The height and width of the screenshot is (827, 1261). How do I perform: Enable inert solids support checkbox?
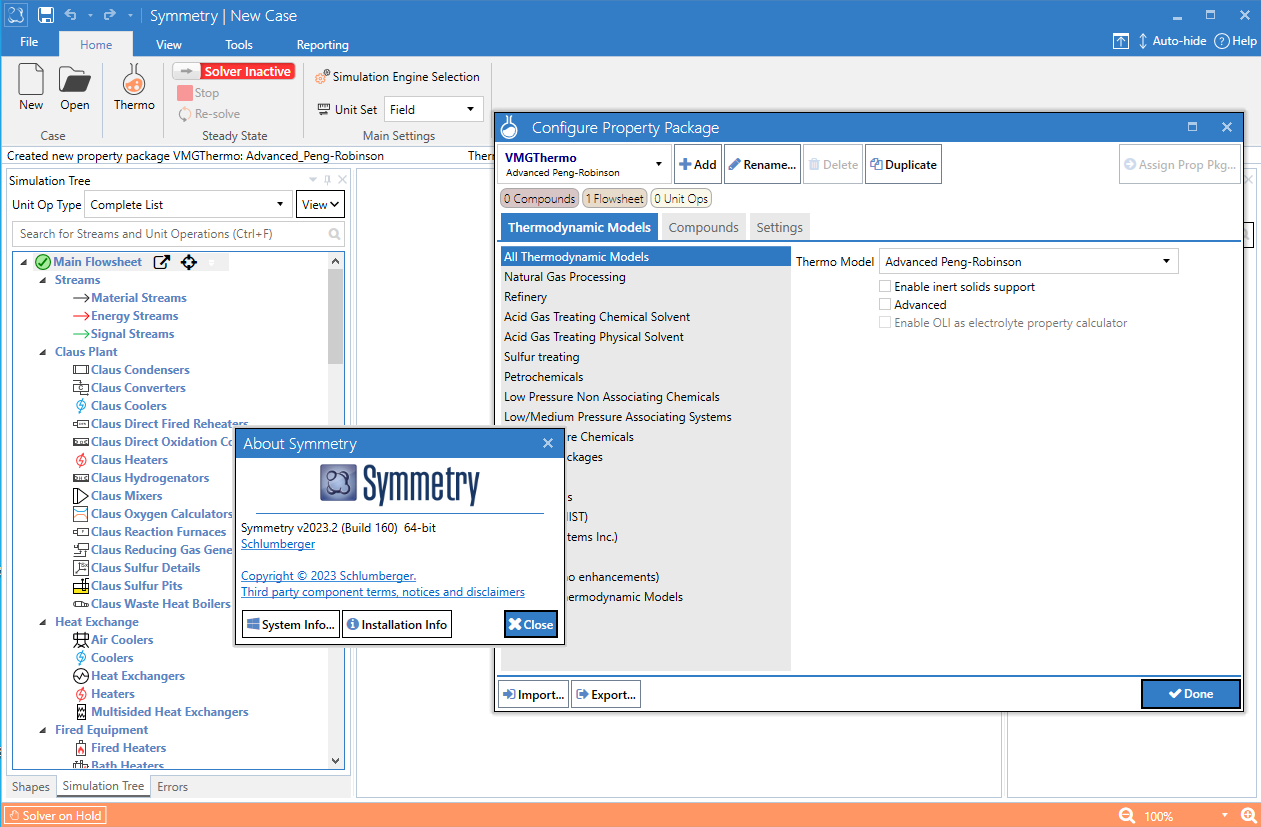[885, 286]
